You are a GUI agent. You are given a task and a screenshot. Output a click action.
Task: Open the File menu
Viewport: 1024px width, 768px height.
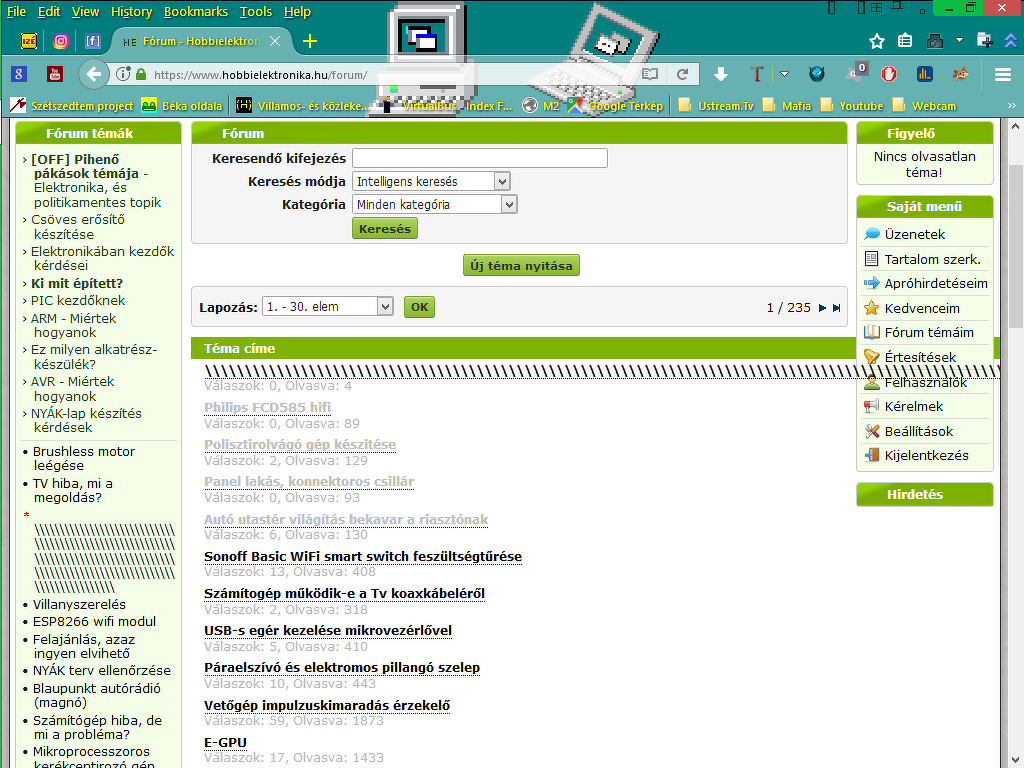pos(16,12)
